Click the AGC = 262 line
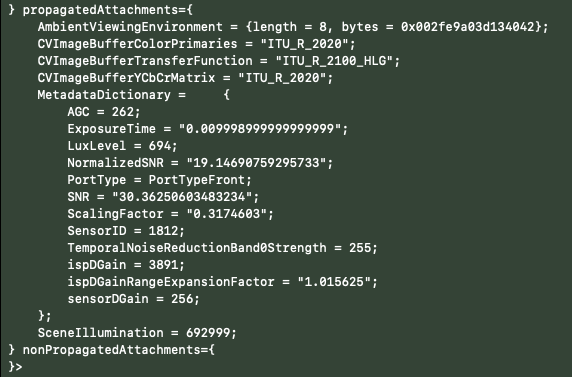The image size is (572, 377). [x=104, y=112]
